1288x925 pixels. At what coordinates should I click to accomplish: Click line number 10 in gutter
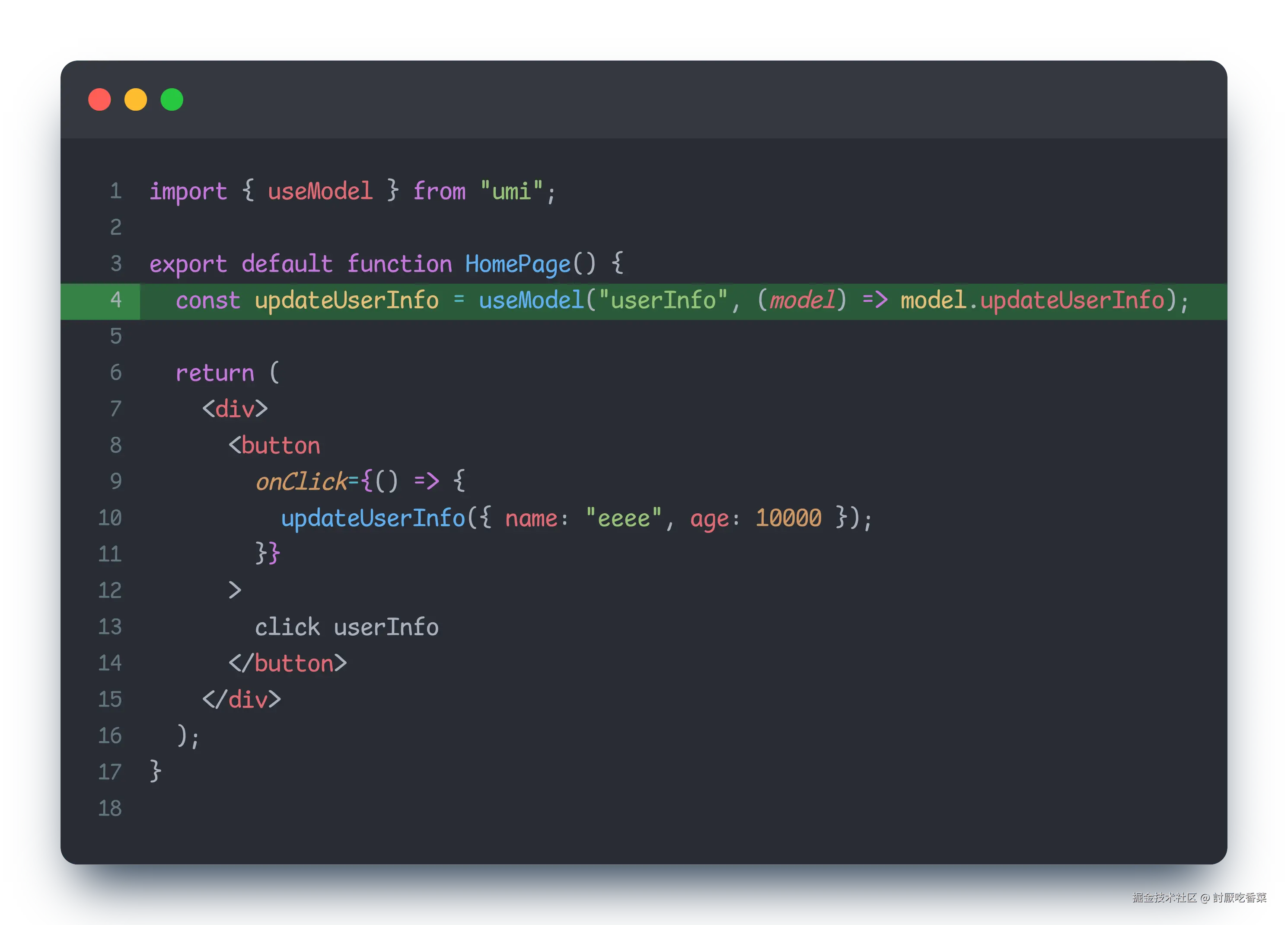pyautogui.click(x=110, y=518)
